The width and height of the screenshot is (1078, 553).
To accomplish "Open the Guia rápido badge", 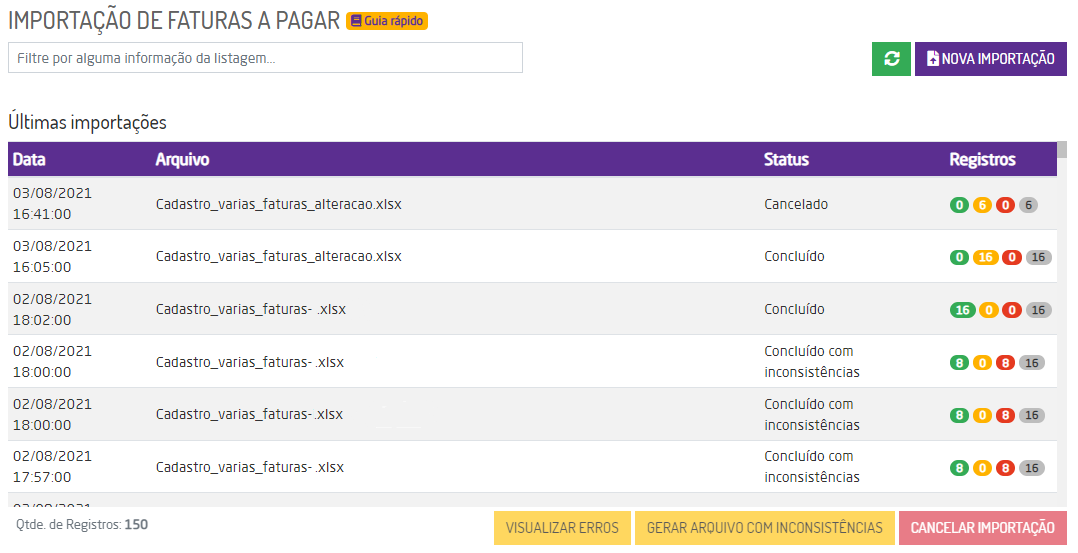I will coord(387,21).
